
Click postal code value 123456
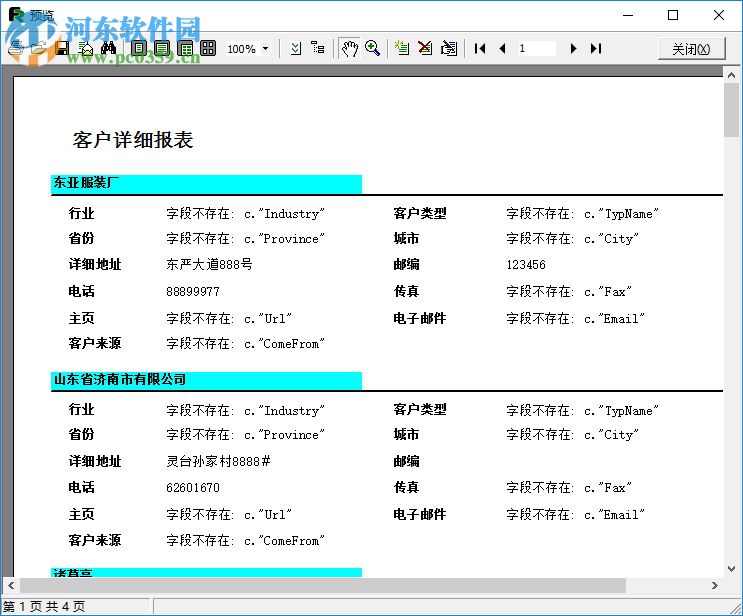click(526, 264)
